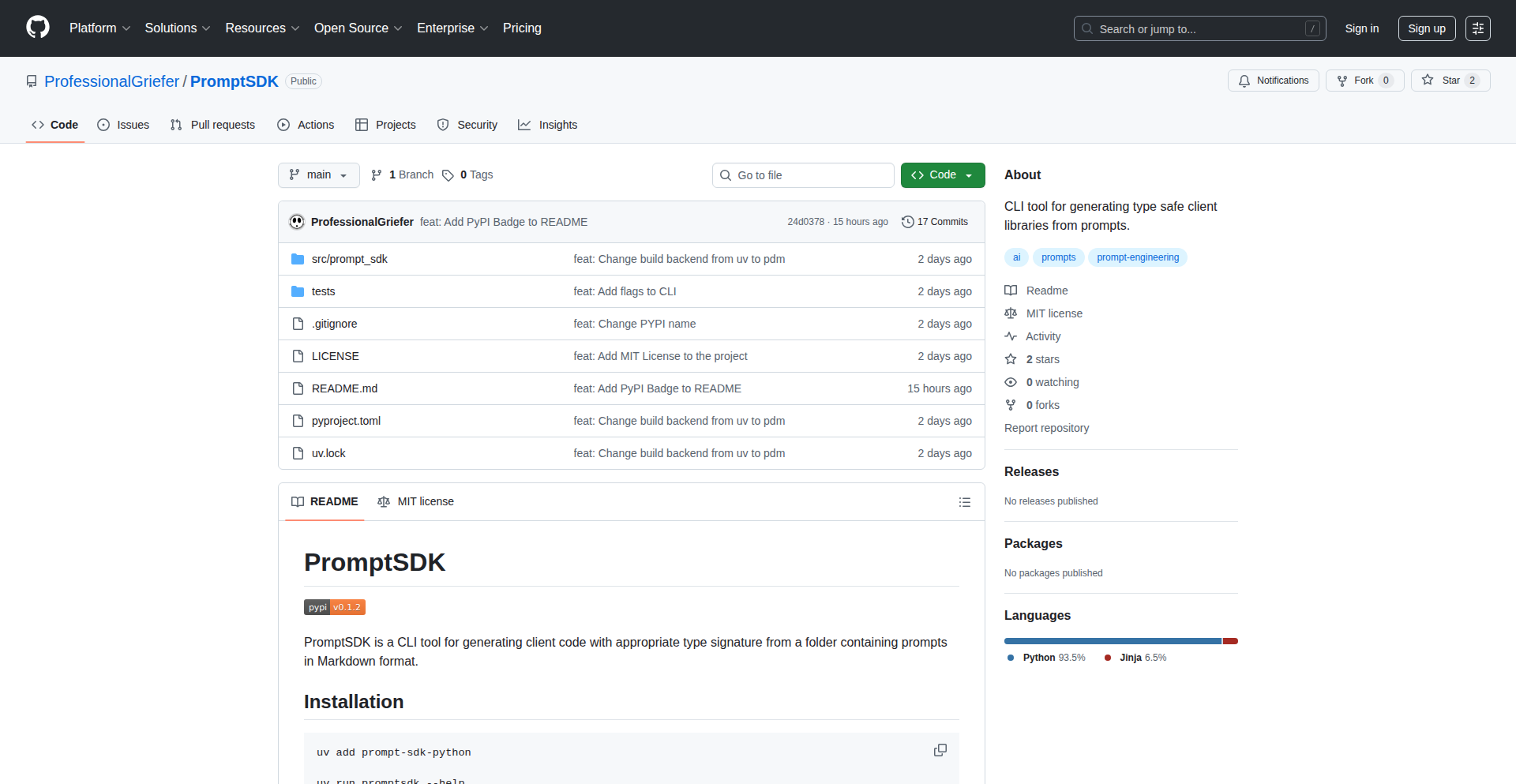
Task: Click the Sign up button
Action: pyautogui.click(x=1426, y=28)
